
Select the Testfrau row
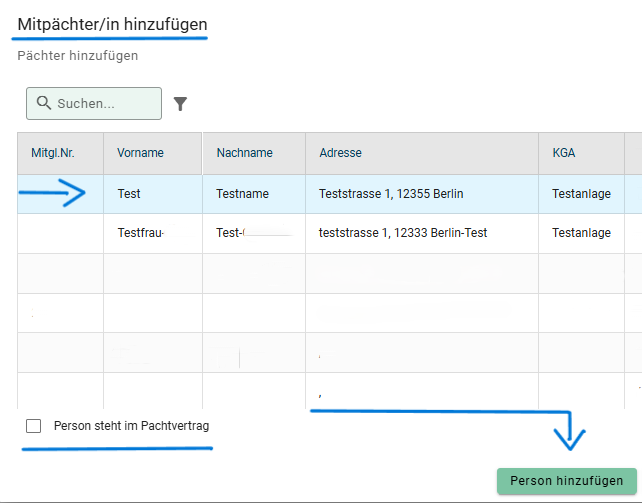[140, 233]
